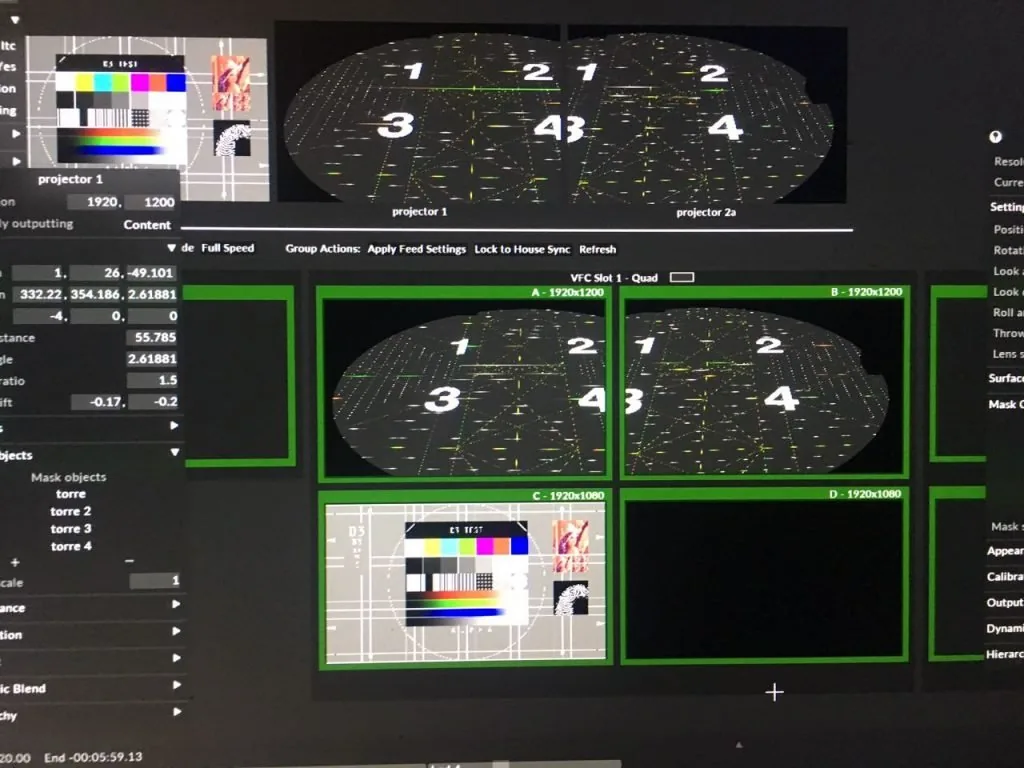
Task: Open the Settings section in right panel
Action: pyautogui.click(x=1006, y=207)
